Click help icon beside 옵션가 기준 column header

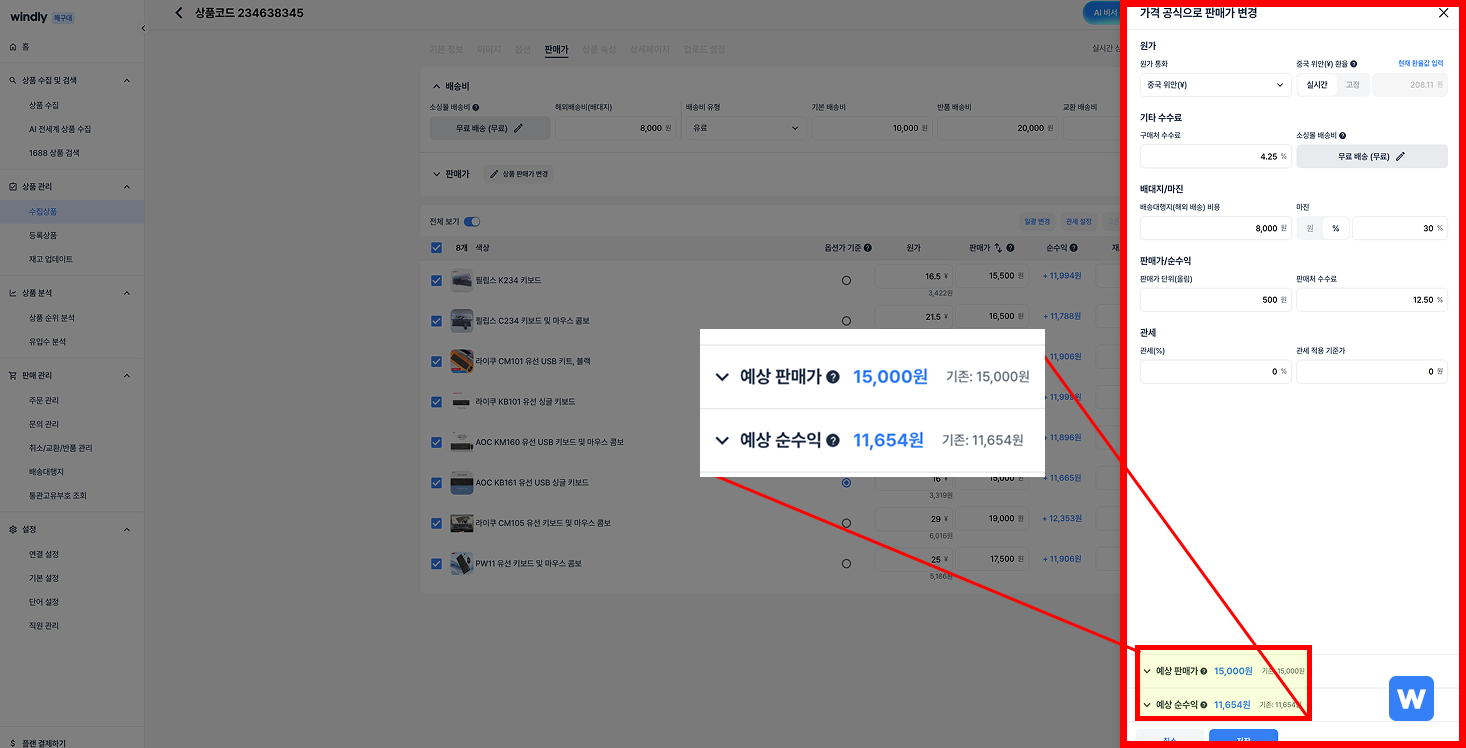pyautogui.click(x=867, y=248)
